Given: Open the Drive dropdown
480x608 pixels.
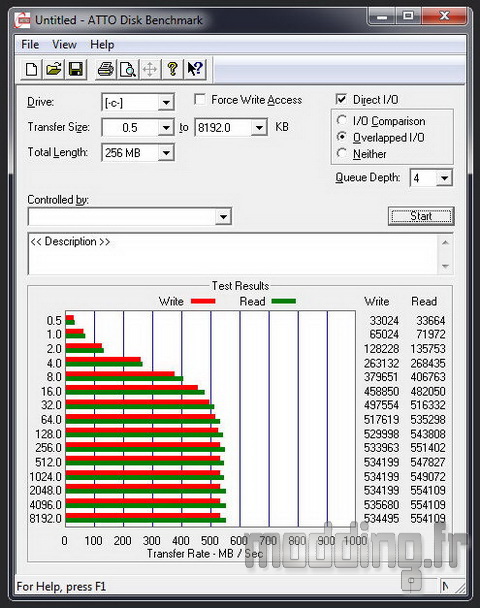Looking at the screenshot, I should tap(166, 103).
